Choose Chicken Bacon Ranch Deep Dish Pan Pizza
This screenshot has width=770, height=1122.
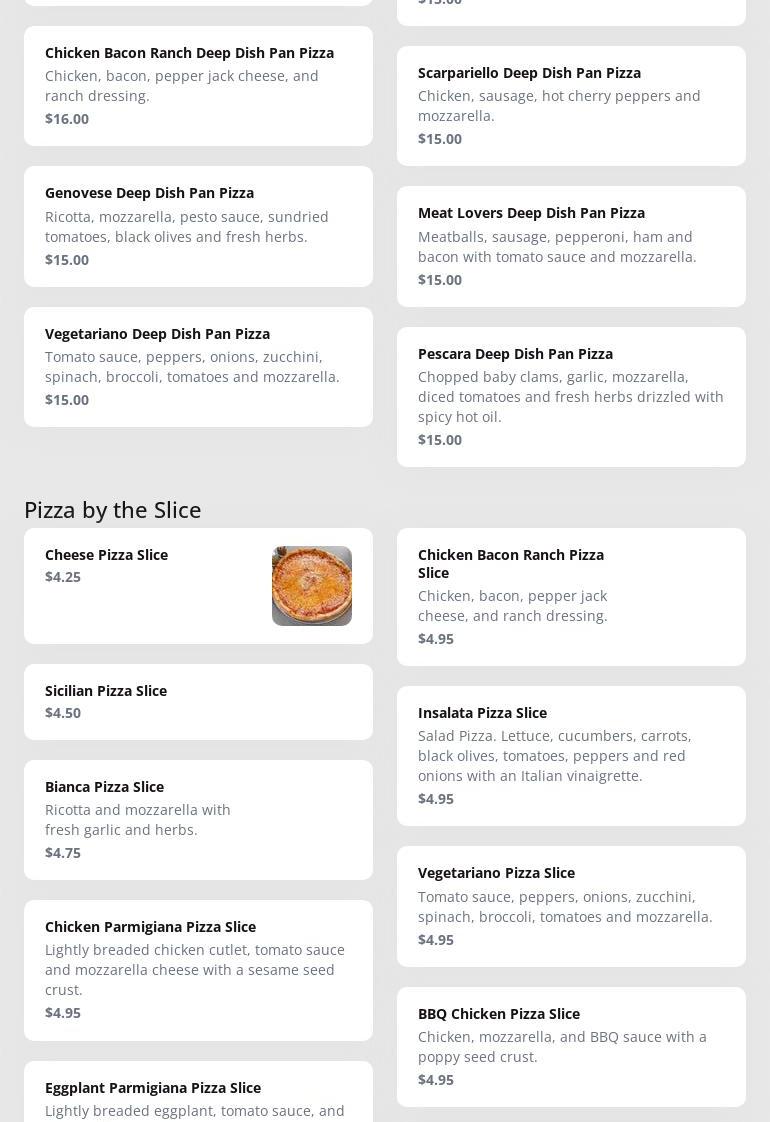coord(189,53)
